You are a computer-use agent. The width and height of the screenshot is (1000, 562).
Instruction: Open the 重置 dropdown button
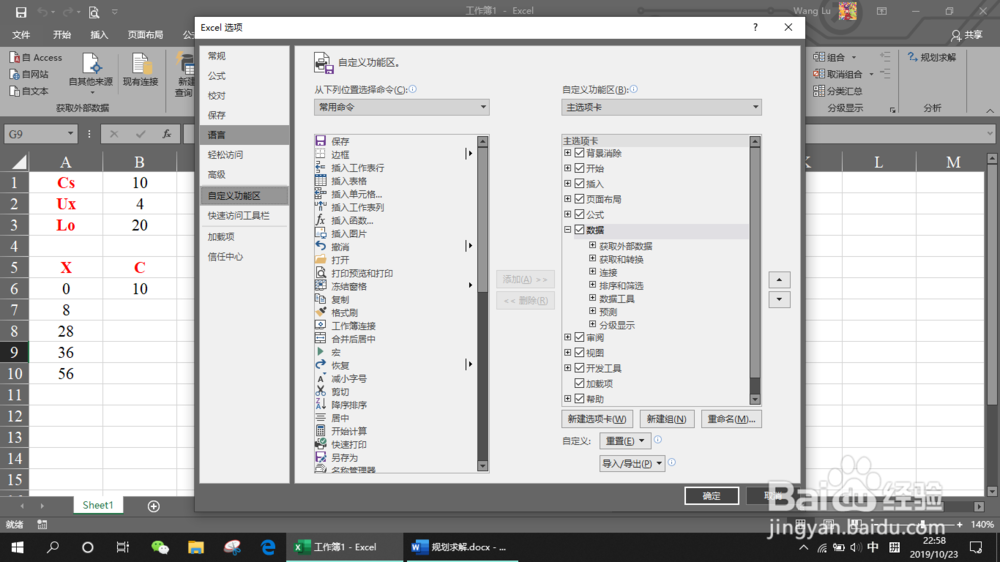[x=624, y=441]
